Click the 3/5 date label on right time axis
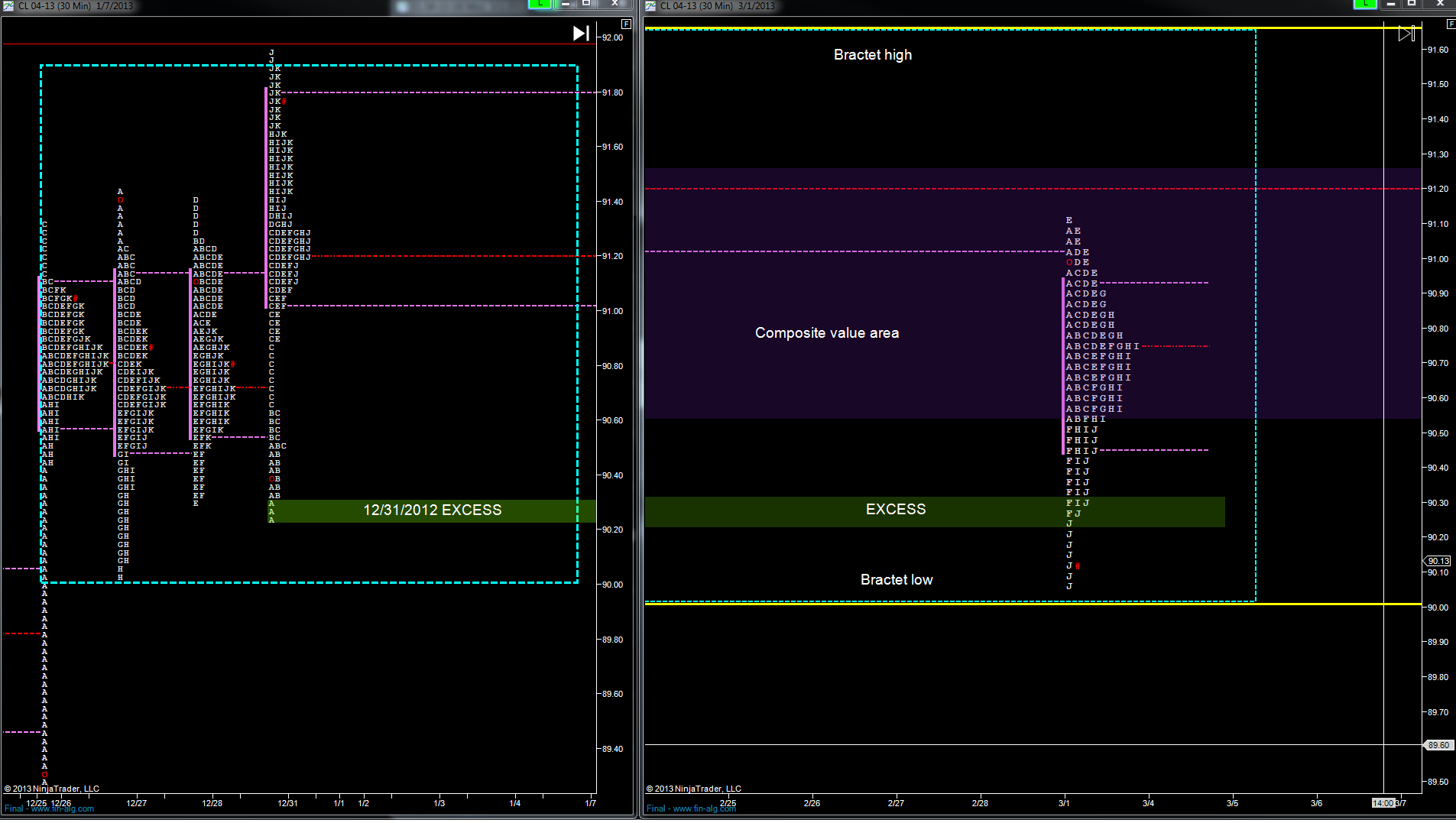The width and height of the screenshot is (1456, 823). pos(1232,803)
